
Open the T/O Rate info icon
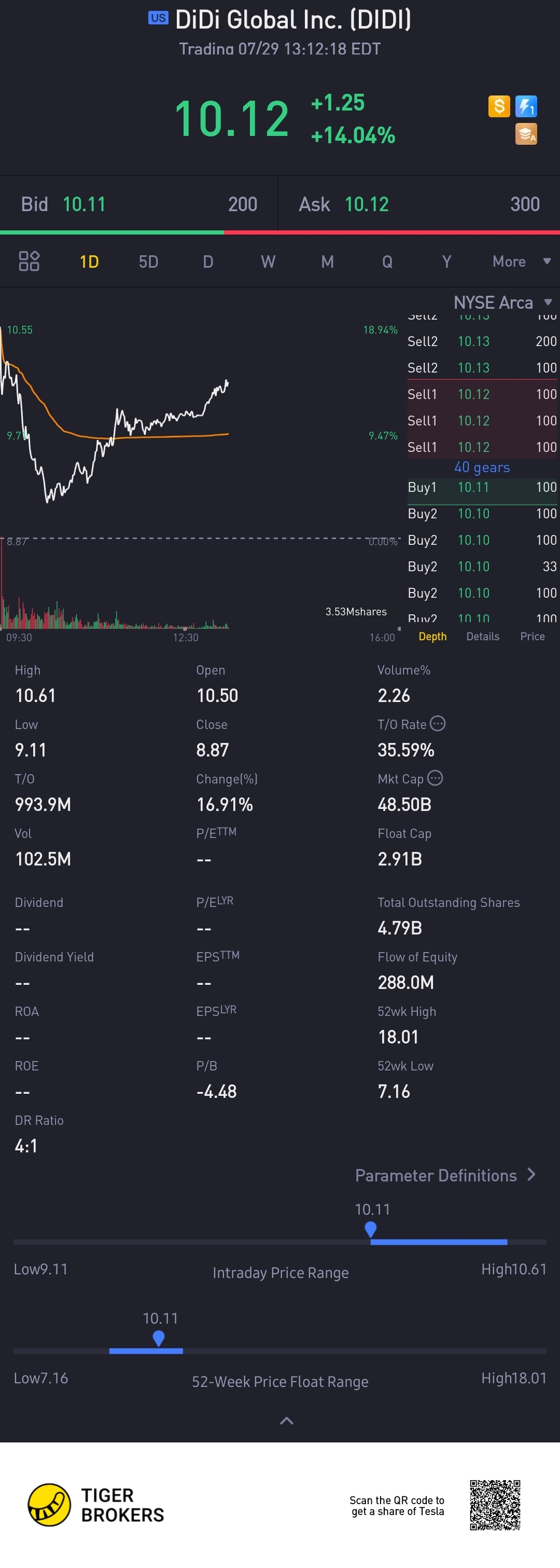point(438,723)
